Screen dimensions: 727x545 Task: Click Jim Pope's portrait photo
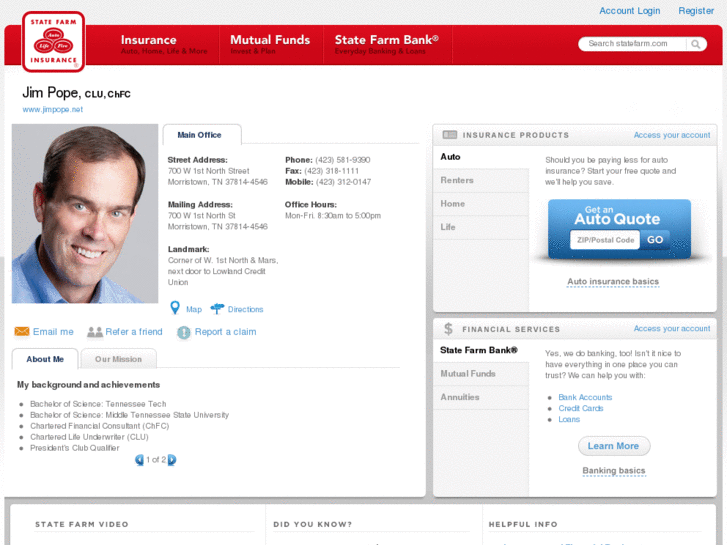[85, 213]
